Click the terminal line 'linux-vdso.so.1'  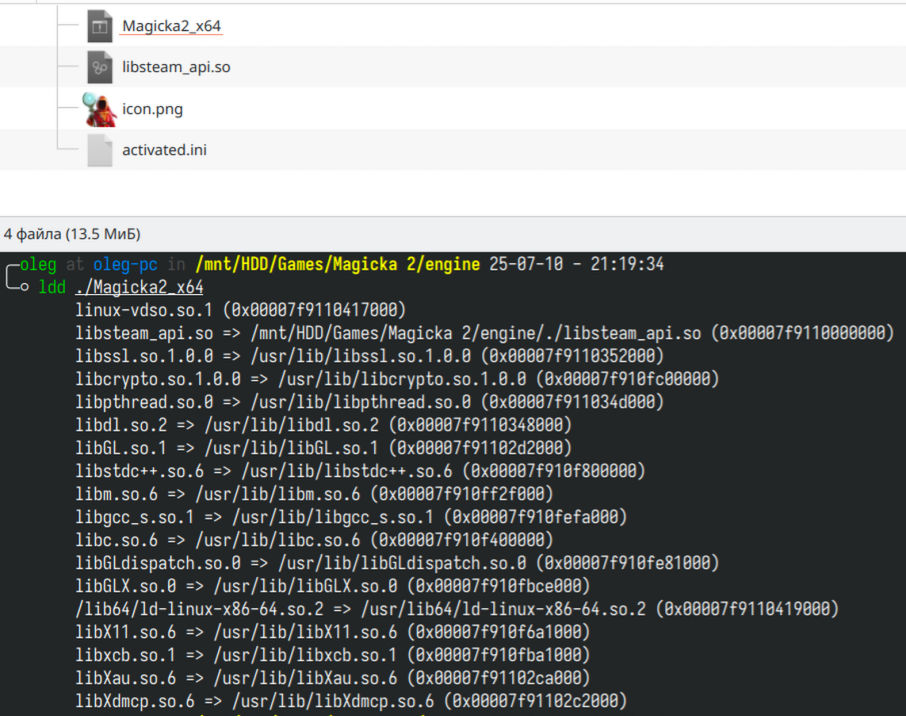pyautogui.click(x=240, y=310)
